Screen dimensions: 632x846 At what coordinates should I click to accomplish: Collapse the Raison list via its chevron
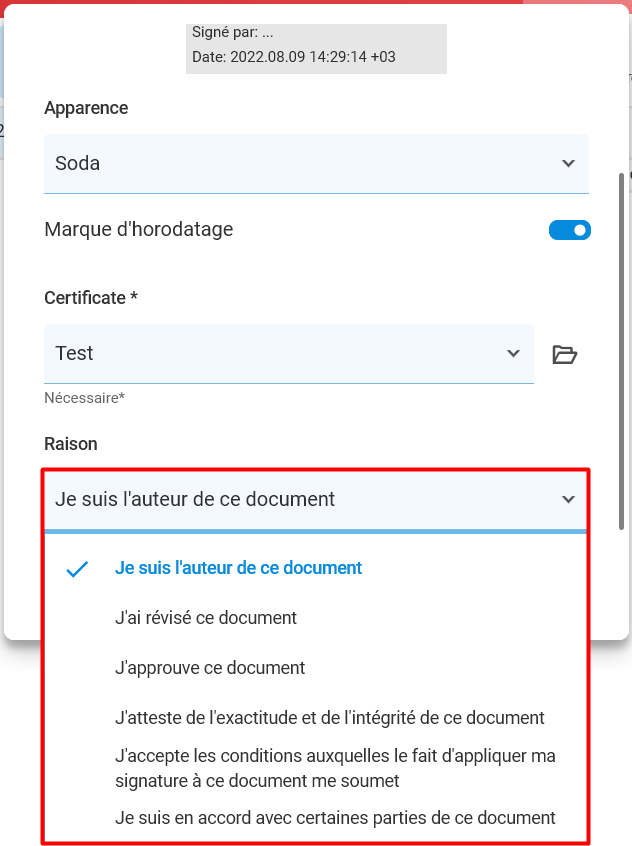pos(568,499)
